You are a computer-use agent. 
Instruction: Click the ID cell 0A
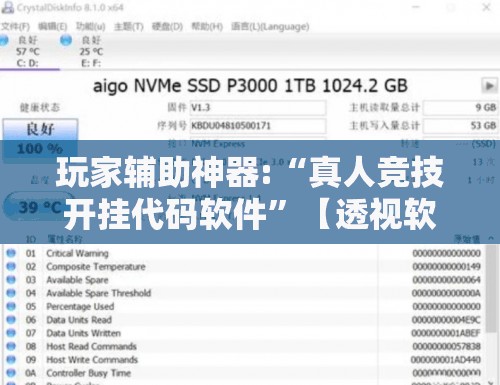pyautogui.click(x=31, y=373)
